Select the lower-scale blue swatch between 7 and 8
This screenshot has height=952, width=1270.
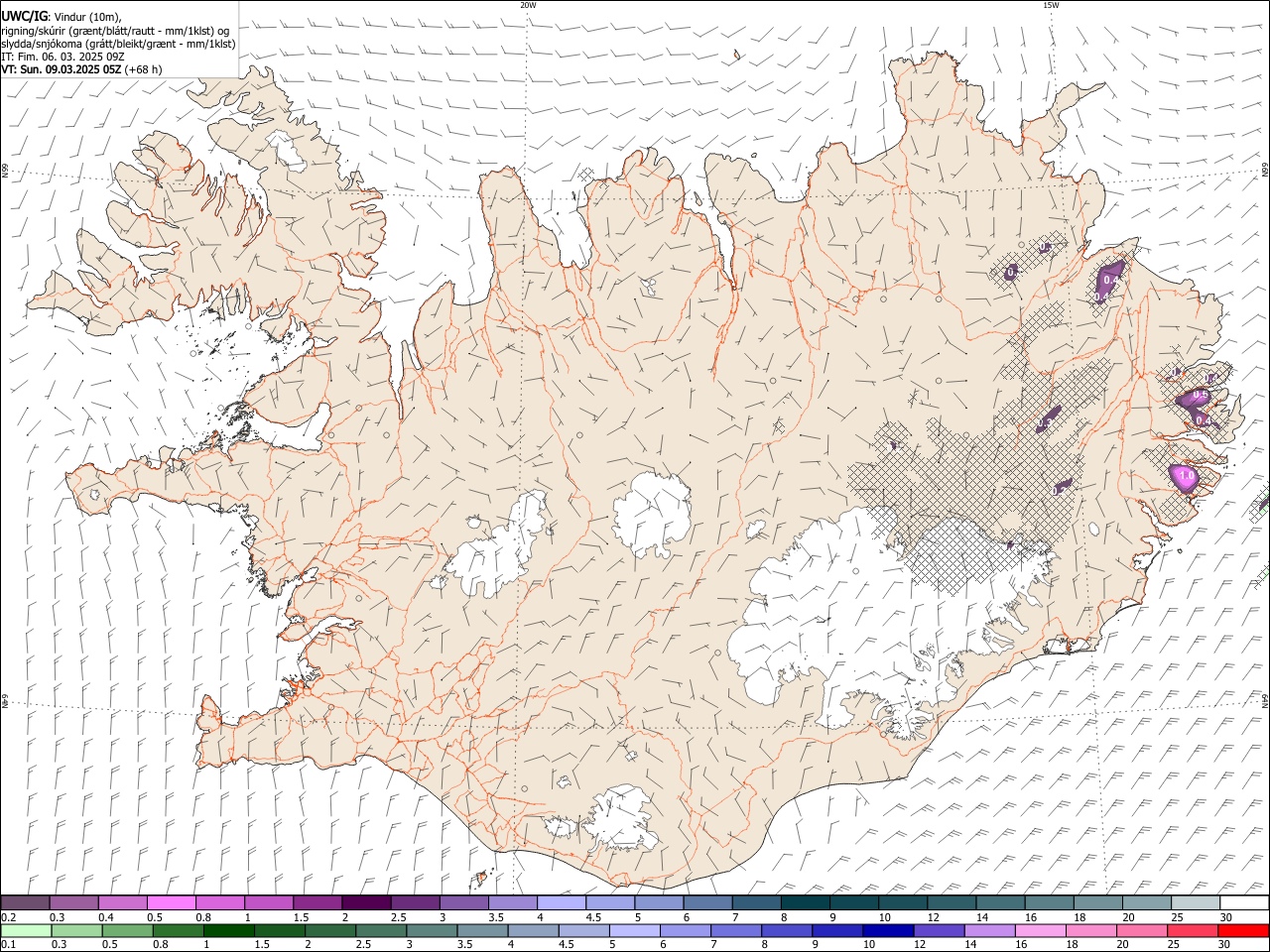[735, 930]
